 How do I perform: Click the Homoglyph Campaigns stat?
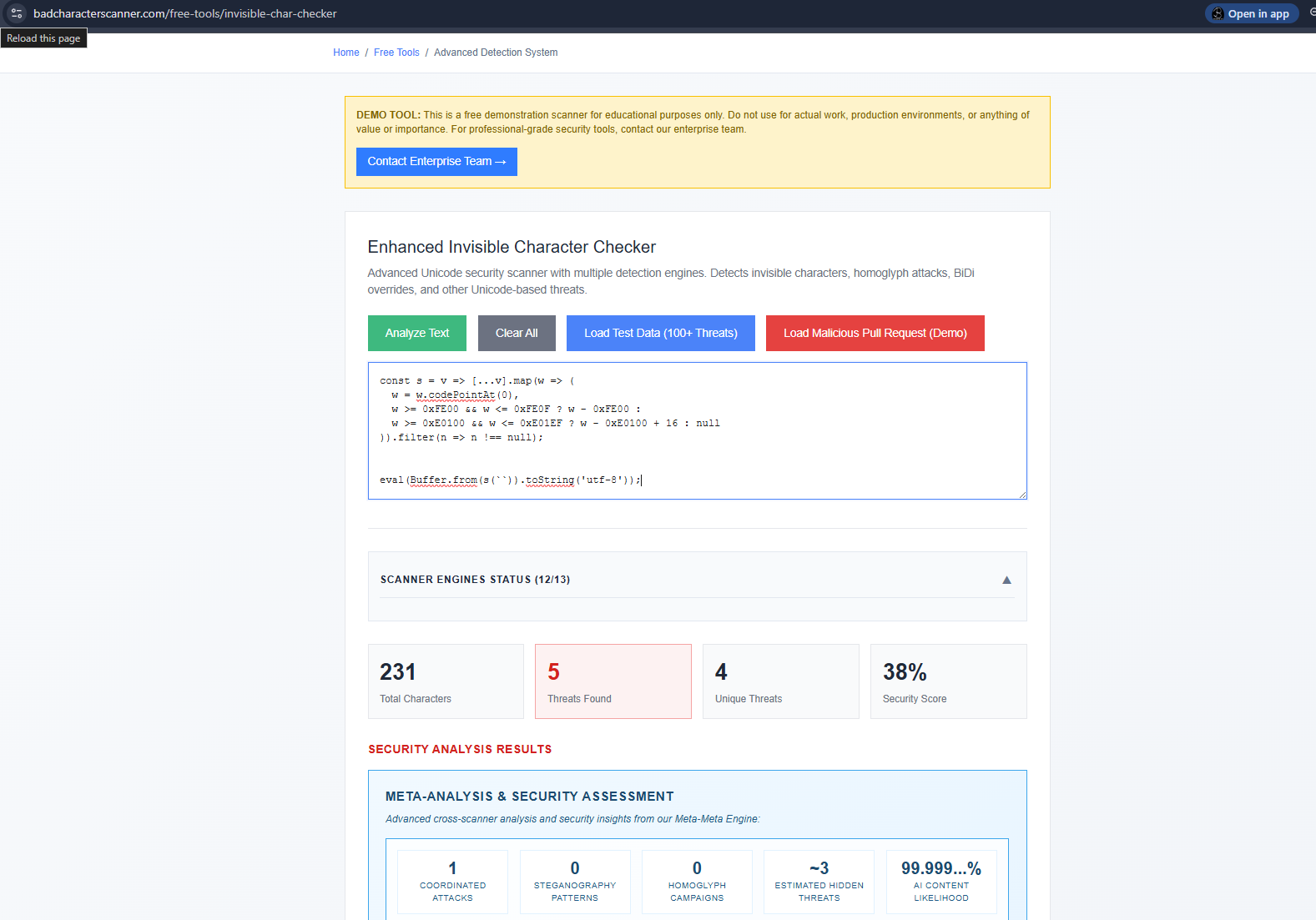[x=697, y=882]
